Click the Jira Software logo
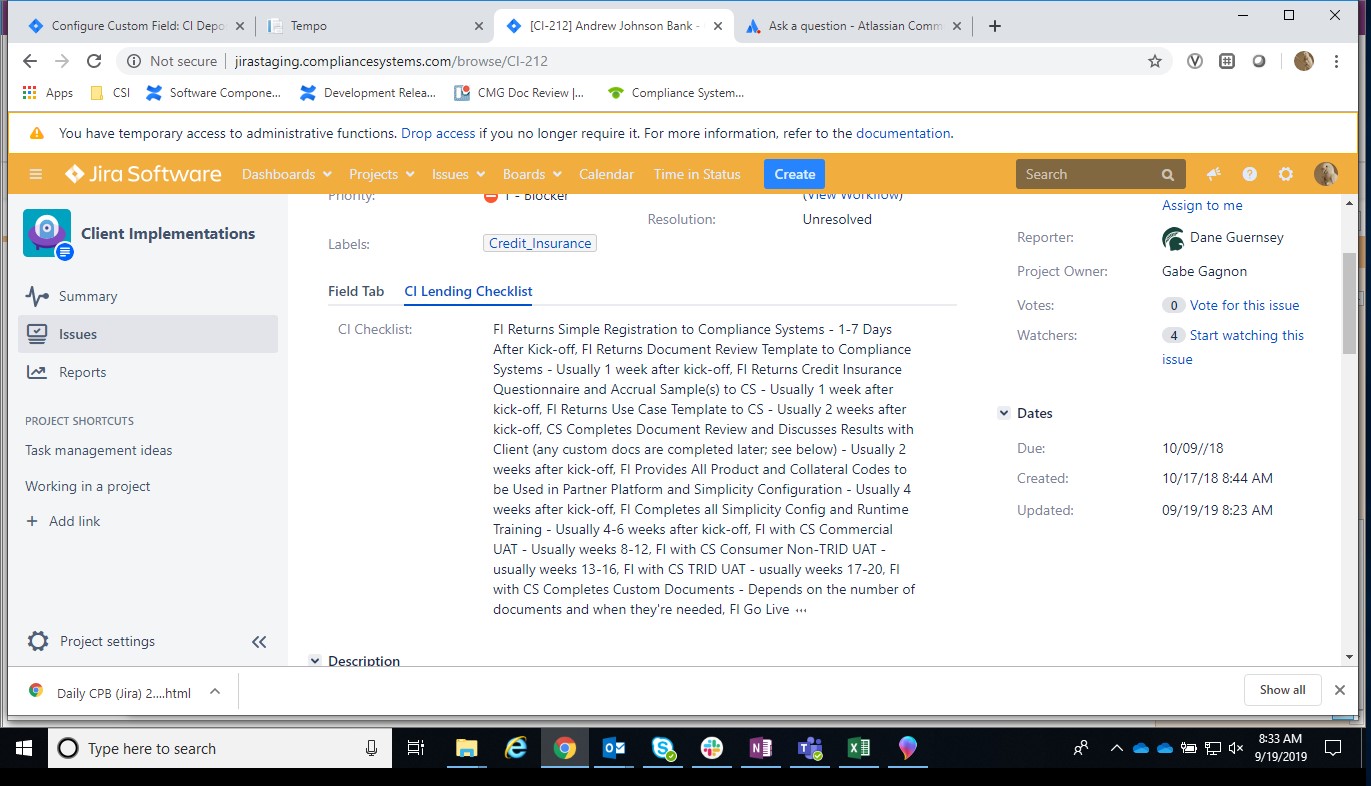The width and height of the screenshot is (1371, 786). (x=143, y=174)
